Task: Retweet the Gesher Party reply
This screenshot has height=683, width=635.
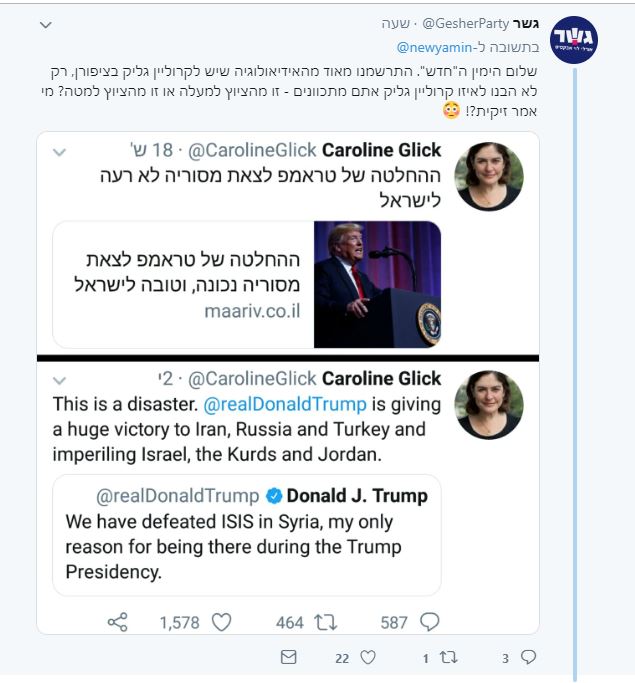Action: pos(449,658)
